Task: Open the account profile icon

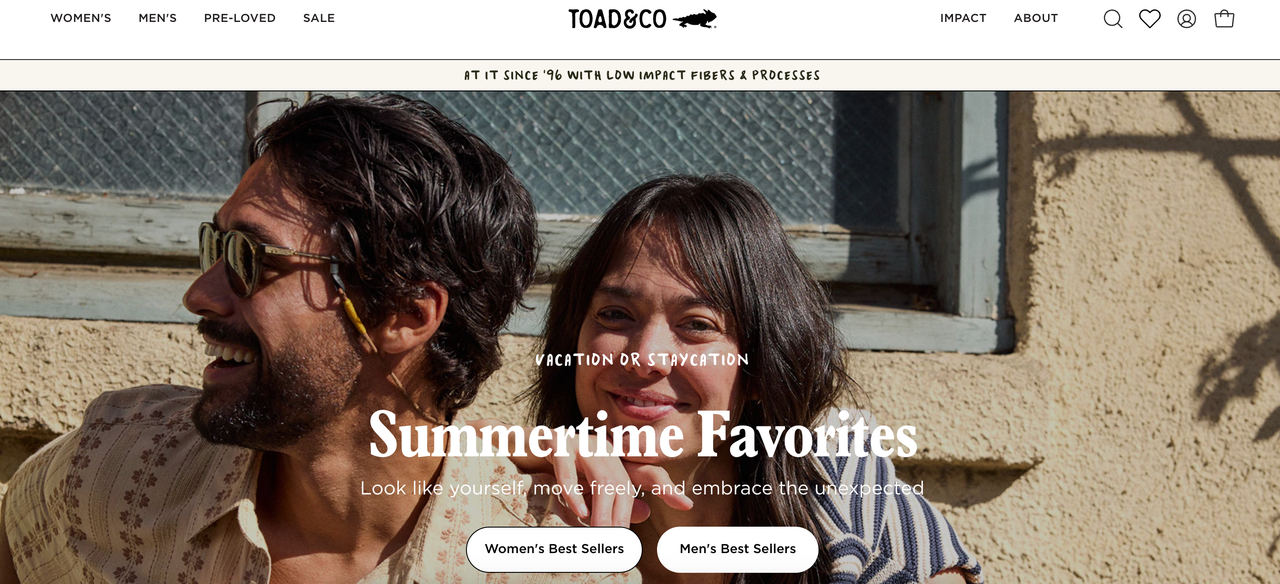Action: (1187, 18)
